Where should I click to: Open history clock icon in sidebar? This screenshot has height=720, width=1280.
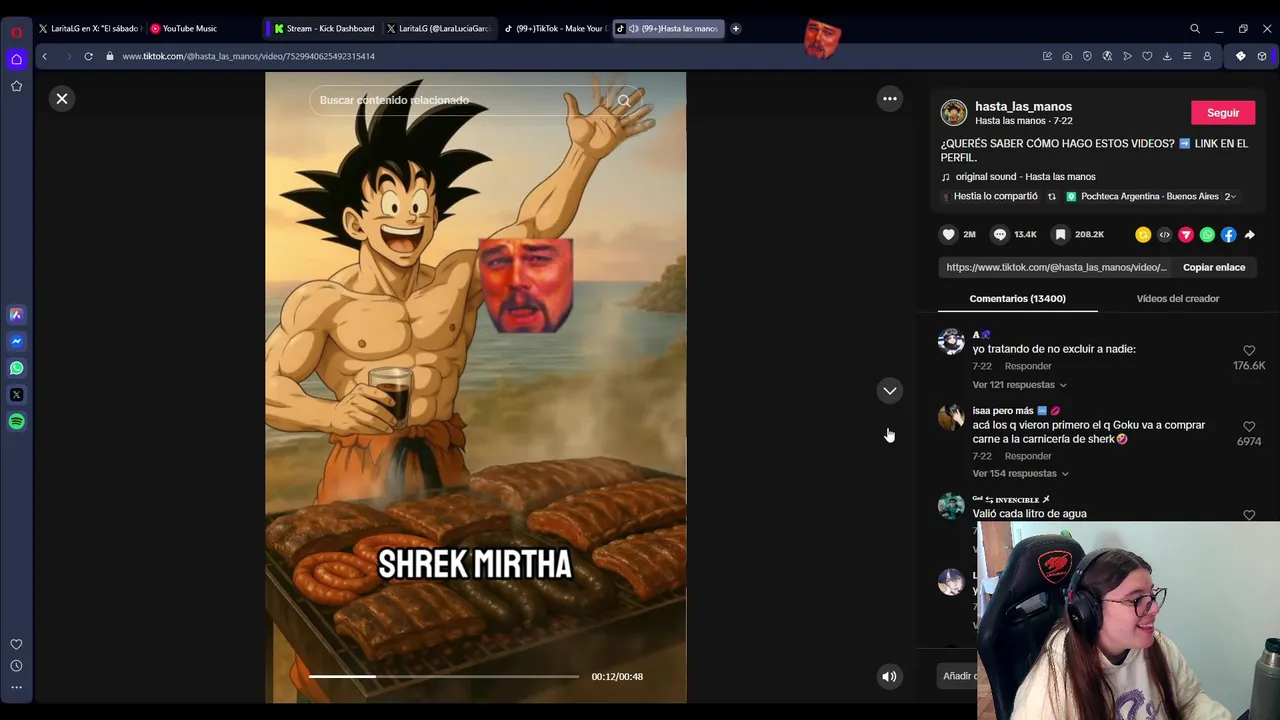point(16,666)
